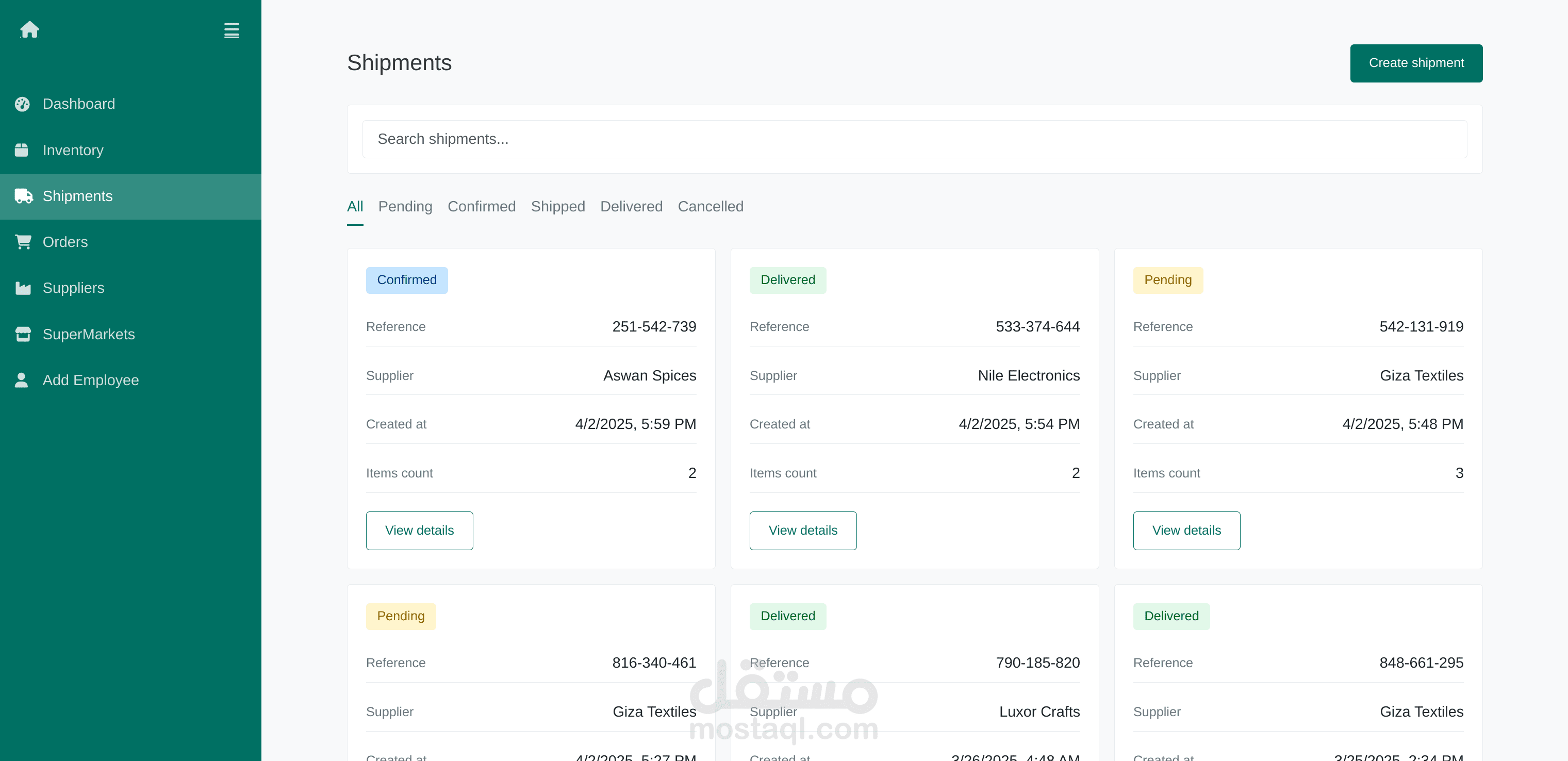Click the Shipments truck icon

pyautogui.click(x=24, y=196)
